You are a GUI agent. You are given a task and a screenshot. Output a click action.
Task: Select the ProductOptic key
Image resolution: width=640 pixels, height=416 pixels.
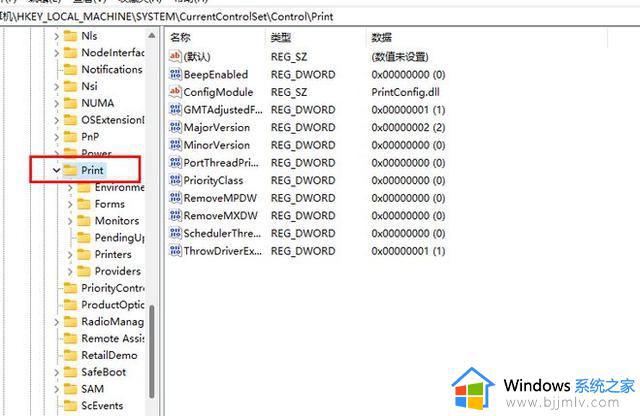pos(113,305)
